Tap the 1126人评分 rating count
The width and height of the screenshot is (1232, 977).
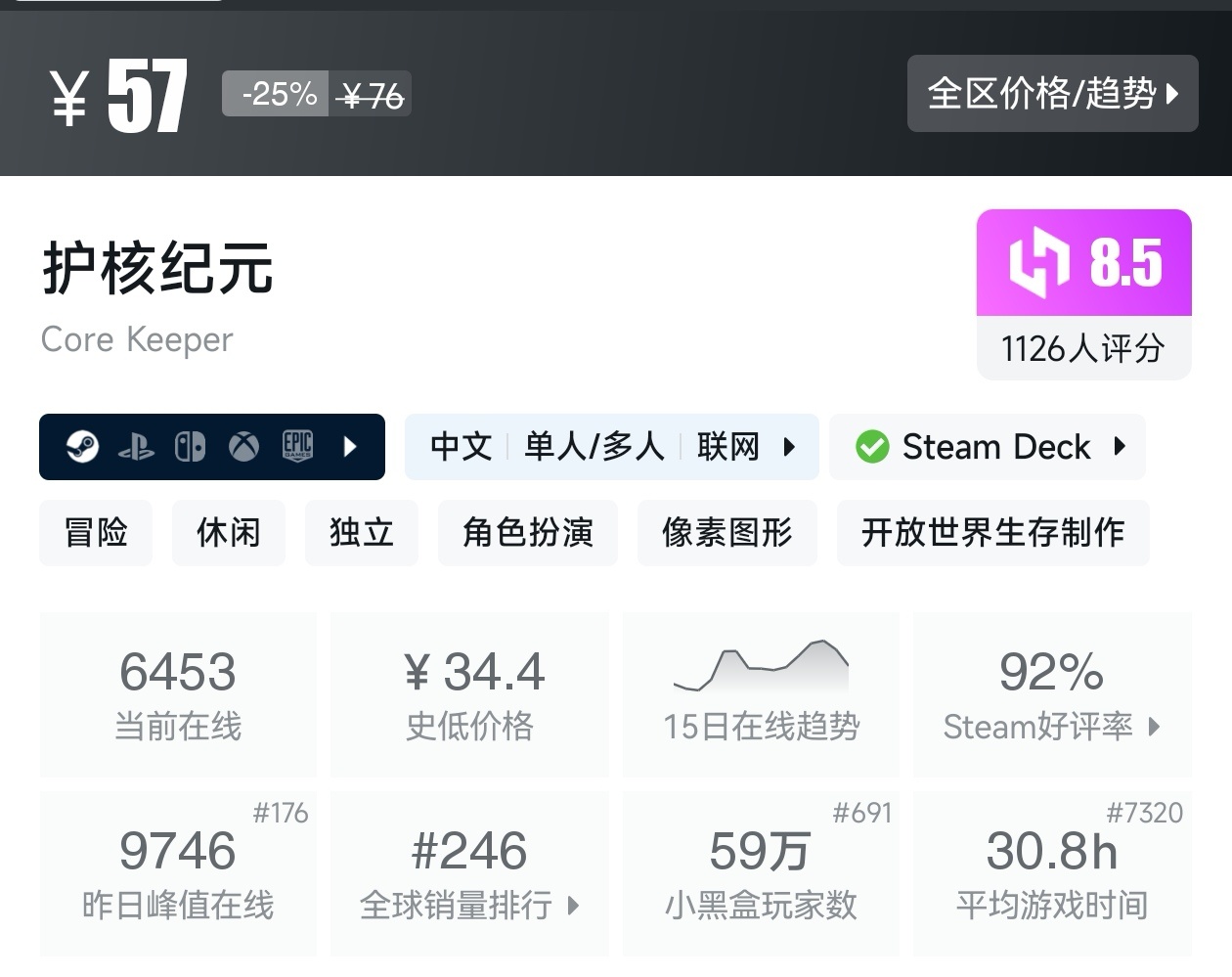(x=1083, y=348)
